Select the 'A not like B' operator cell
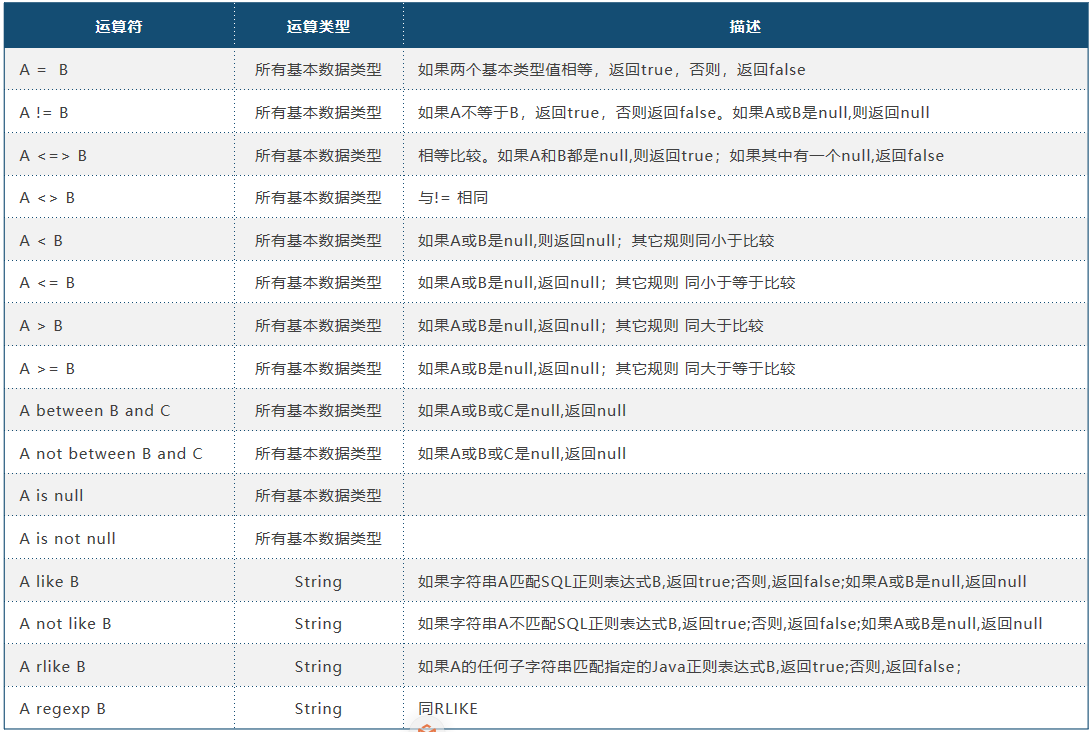The image size is (1092, 732). pos(65,624)
